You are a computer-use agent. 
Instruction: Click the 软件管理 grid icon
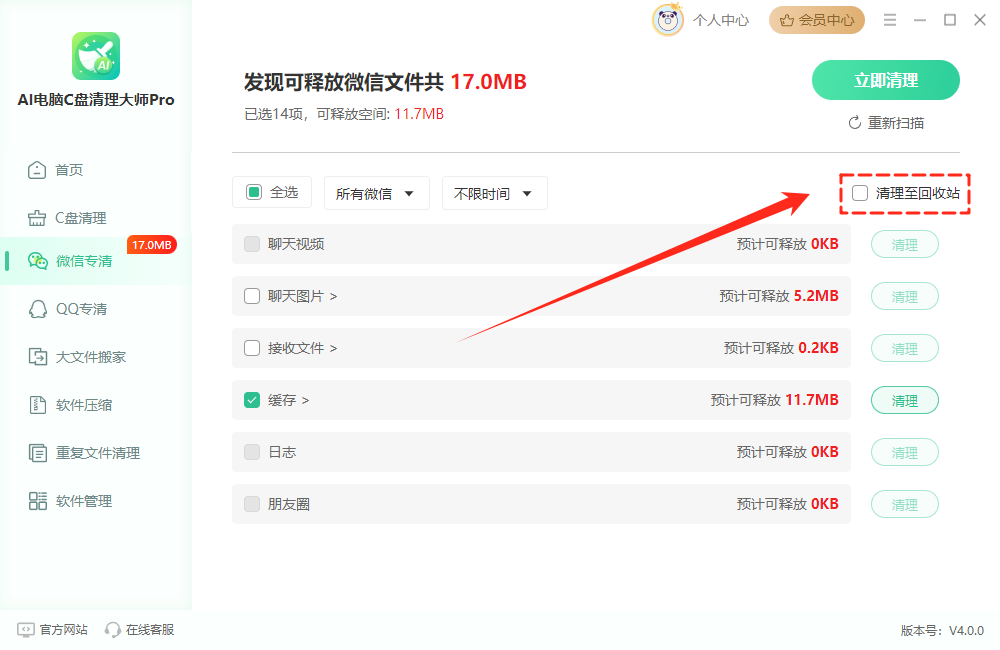(38, 501)
